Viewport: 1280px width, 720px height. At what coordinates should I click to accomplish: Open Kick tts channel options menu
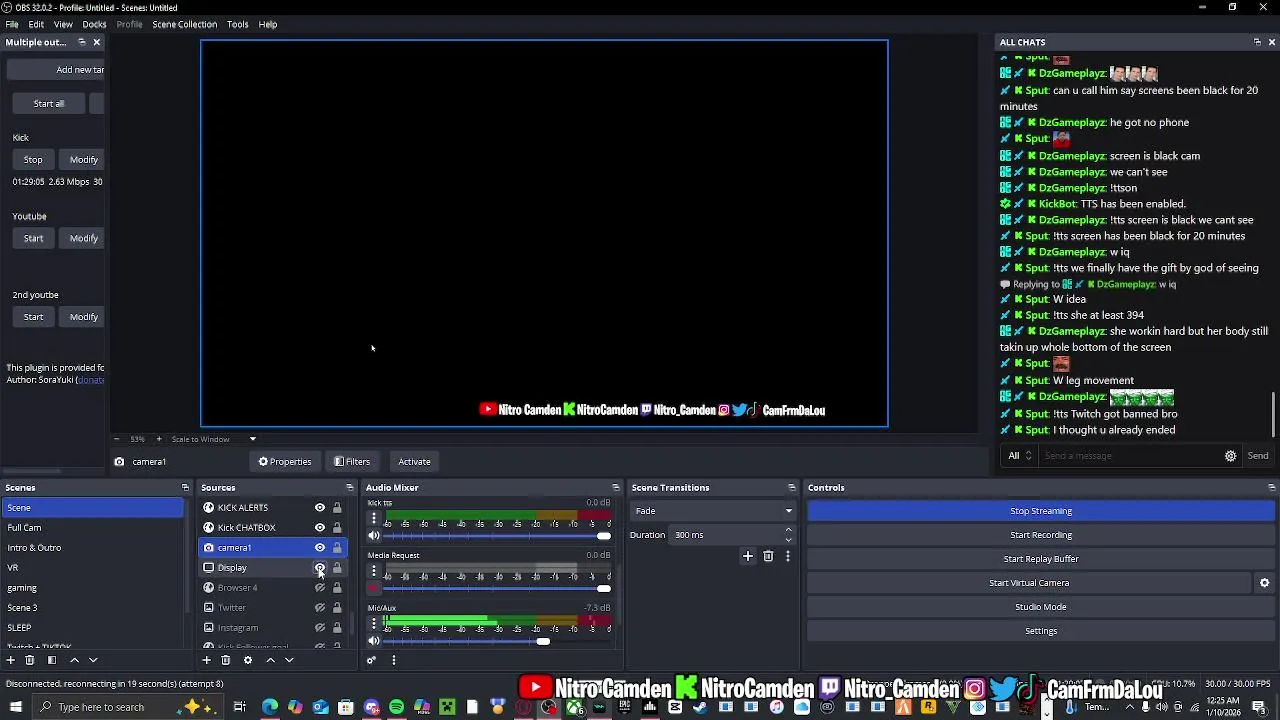[x=374, y=518]
